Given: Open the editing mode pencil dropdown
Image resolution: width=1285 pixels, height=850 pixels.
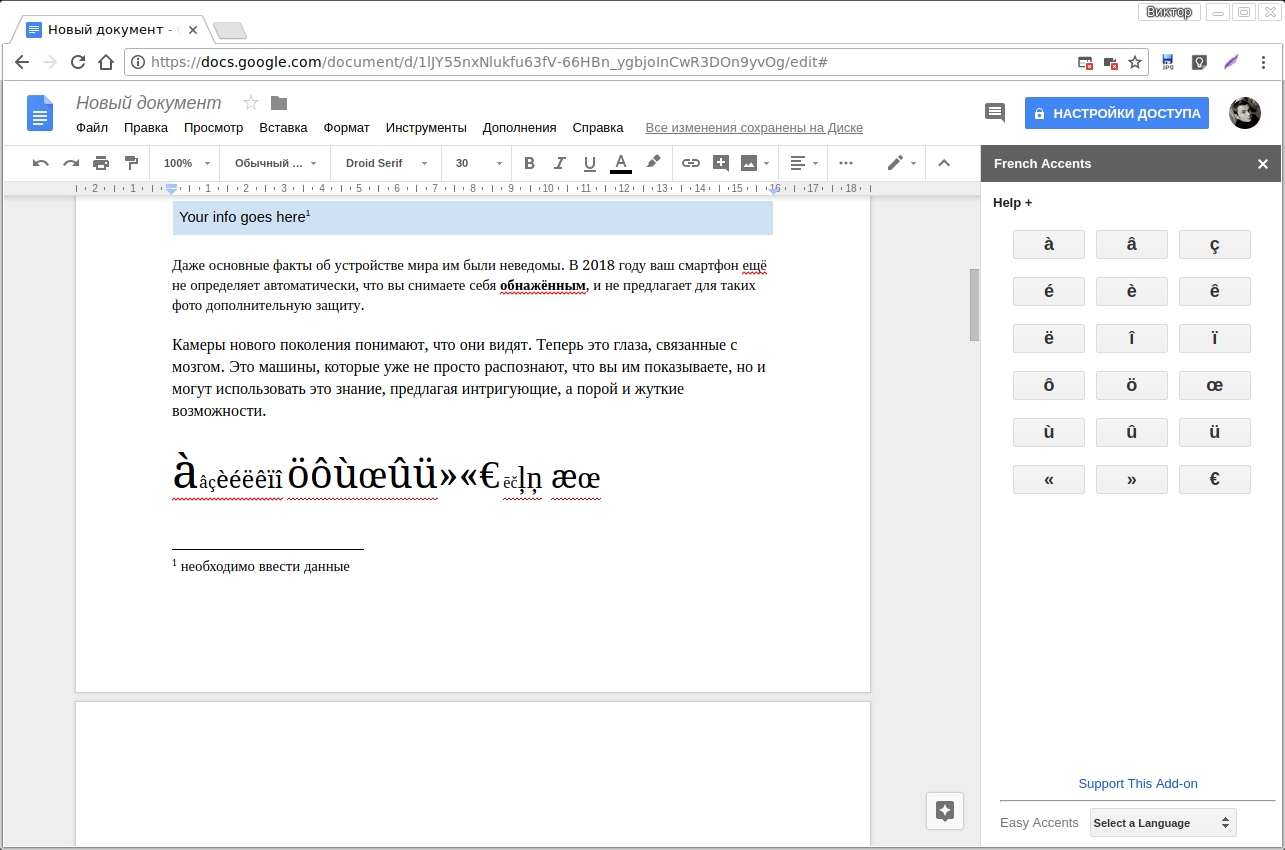Looking at the screenshot, I should [901, 163].
